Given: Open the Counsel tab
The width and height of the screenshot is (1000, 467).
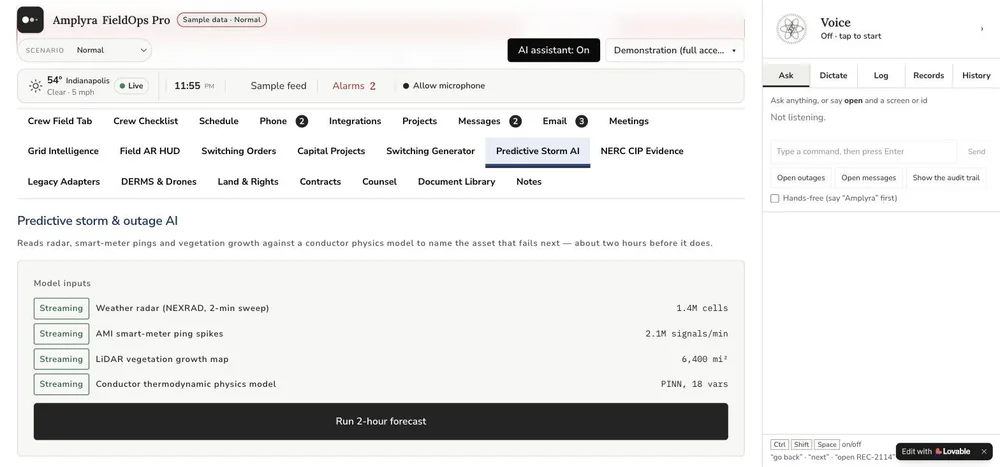Looking at the screenshot, I should click(x=379, y=182).
